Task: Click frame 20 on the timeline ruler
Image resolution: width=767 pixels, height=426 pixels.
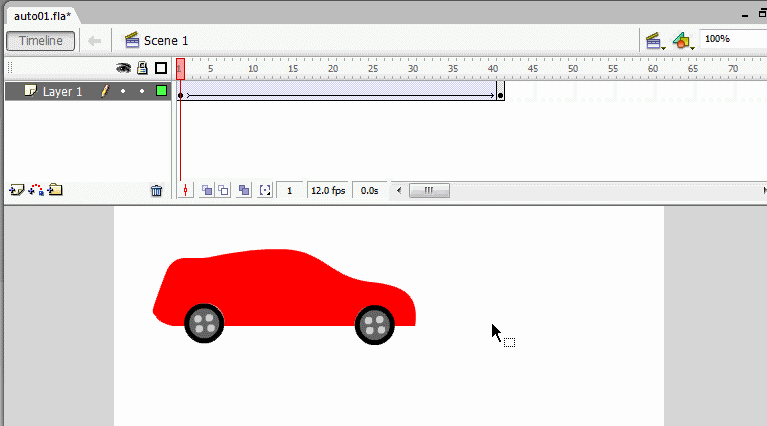Action: coord(333,68)
